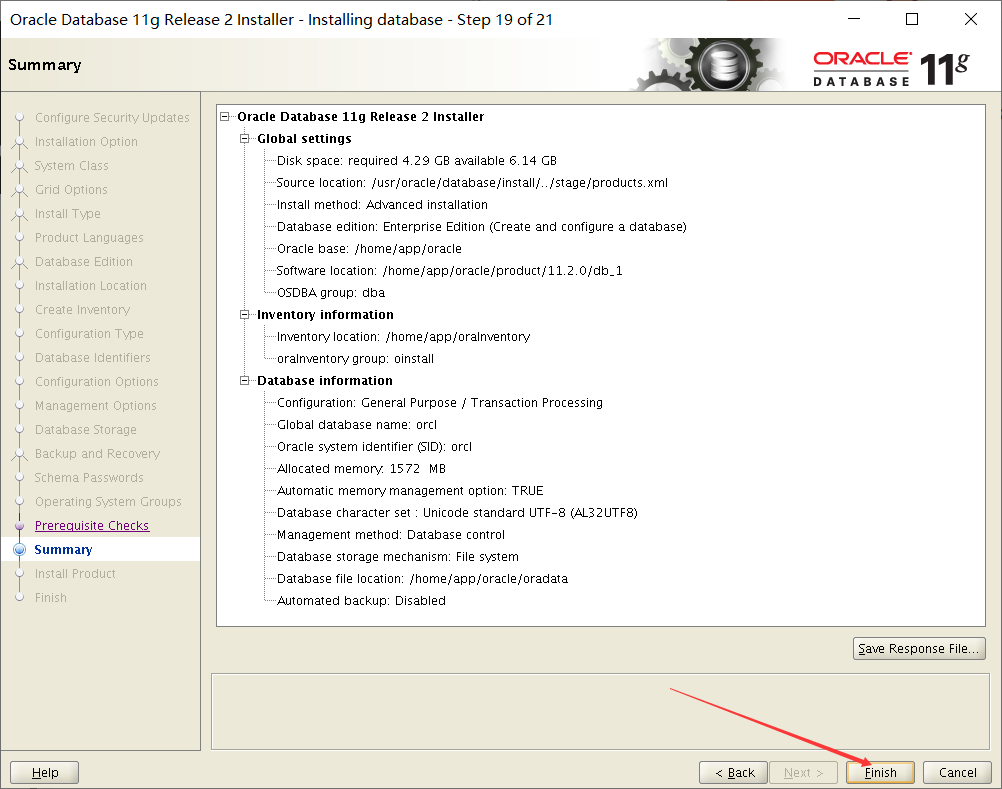The width and height of the screenshot is (1002, 789).
Task: Collapse the Global settings node
Action: coord(244,139)
